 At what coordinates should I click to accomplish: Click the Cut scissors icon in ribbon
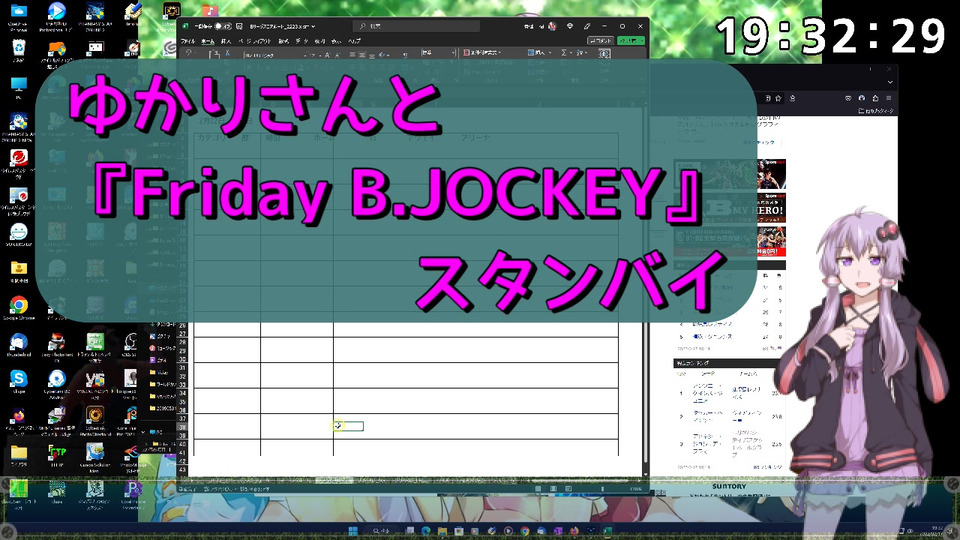click(x=227, y=53)
